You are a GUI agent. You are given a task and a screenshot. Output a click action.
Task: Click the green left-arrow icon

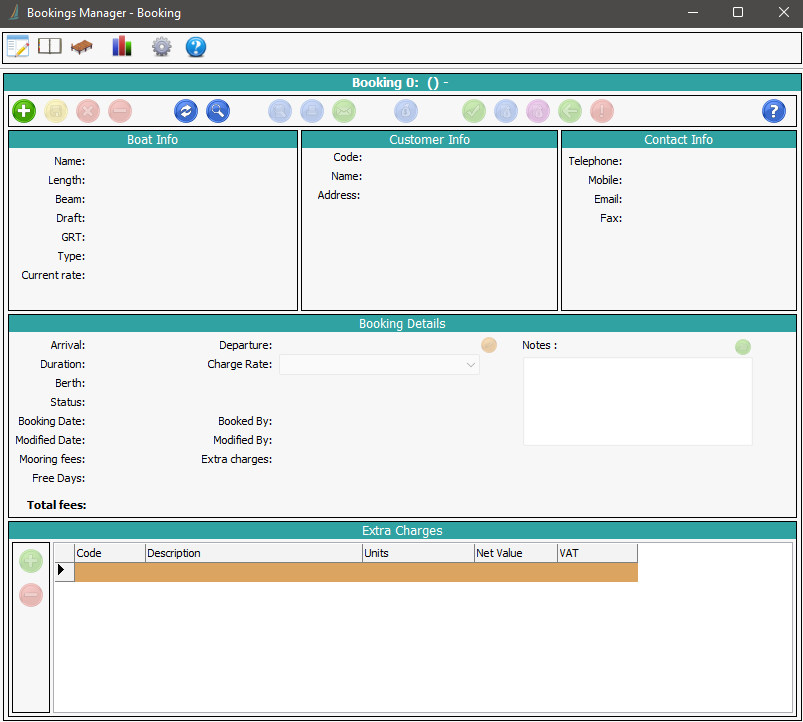pos(570,111)
